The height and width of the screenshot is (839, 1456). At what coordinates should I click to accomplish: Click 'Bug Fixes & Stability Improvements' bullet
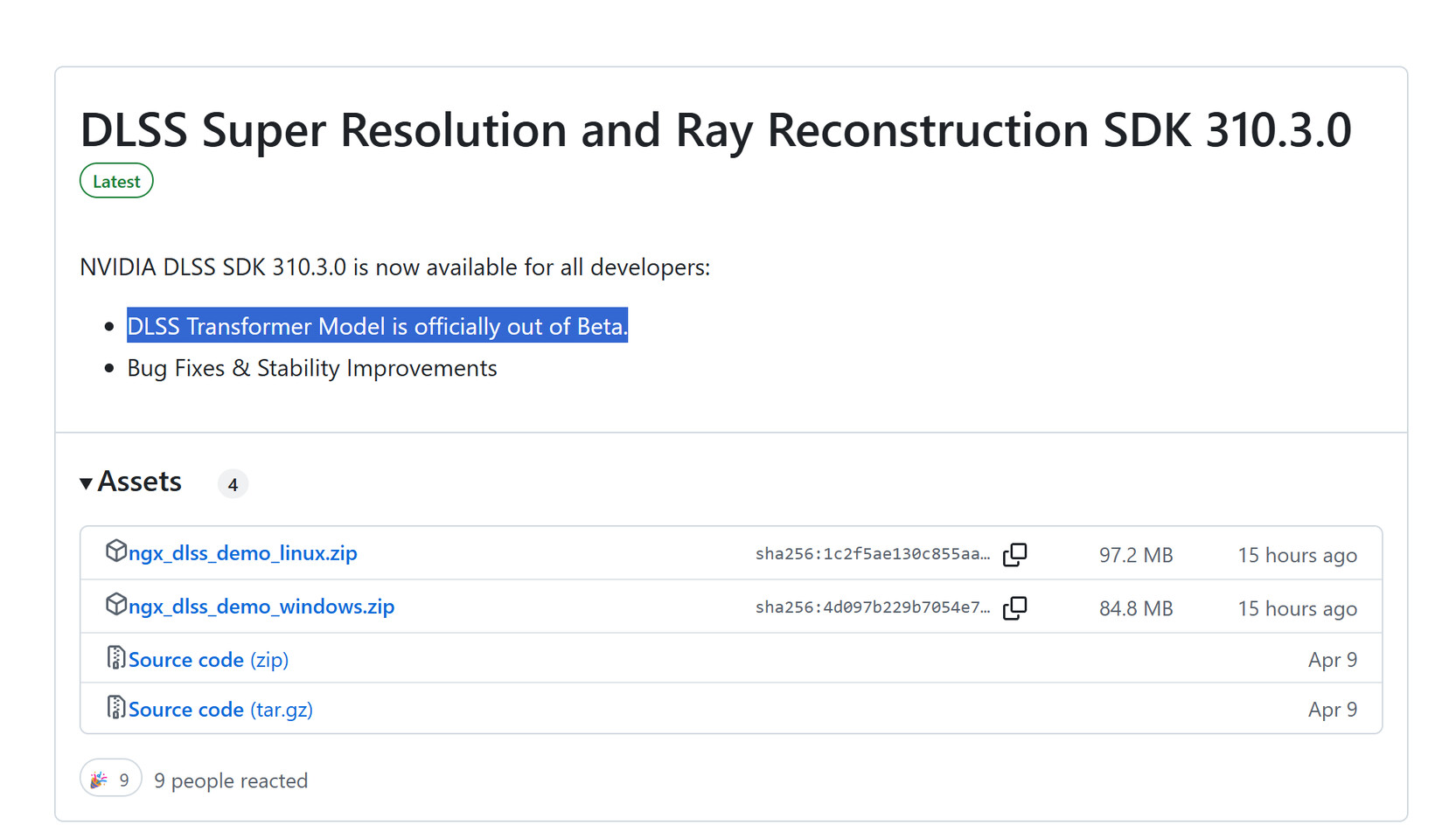point(312,368)
